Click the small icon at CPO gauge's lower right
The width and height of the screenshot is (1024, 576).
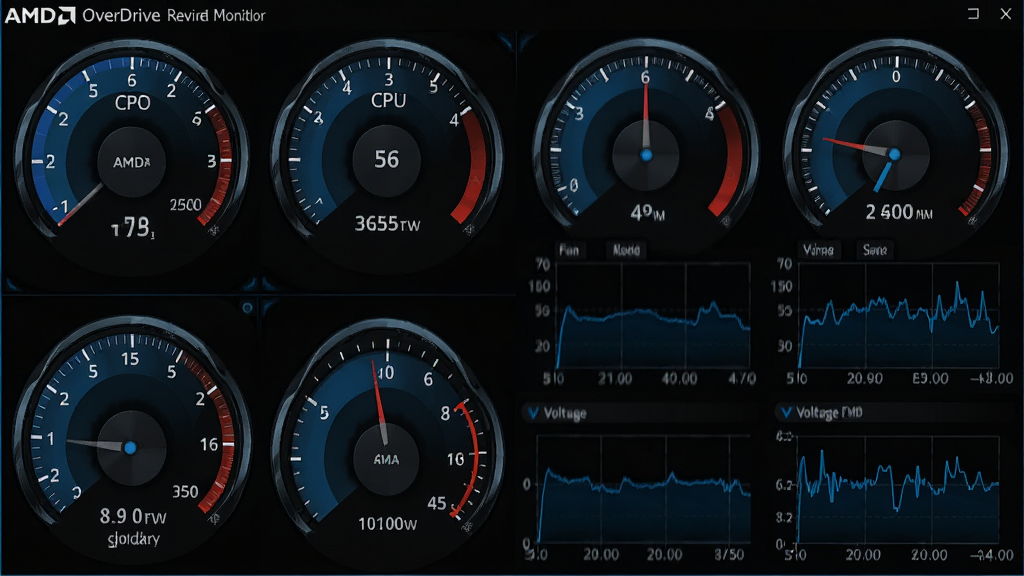click(x=214, y=230)
